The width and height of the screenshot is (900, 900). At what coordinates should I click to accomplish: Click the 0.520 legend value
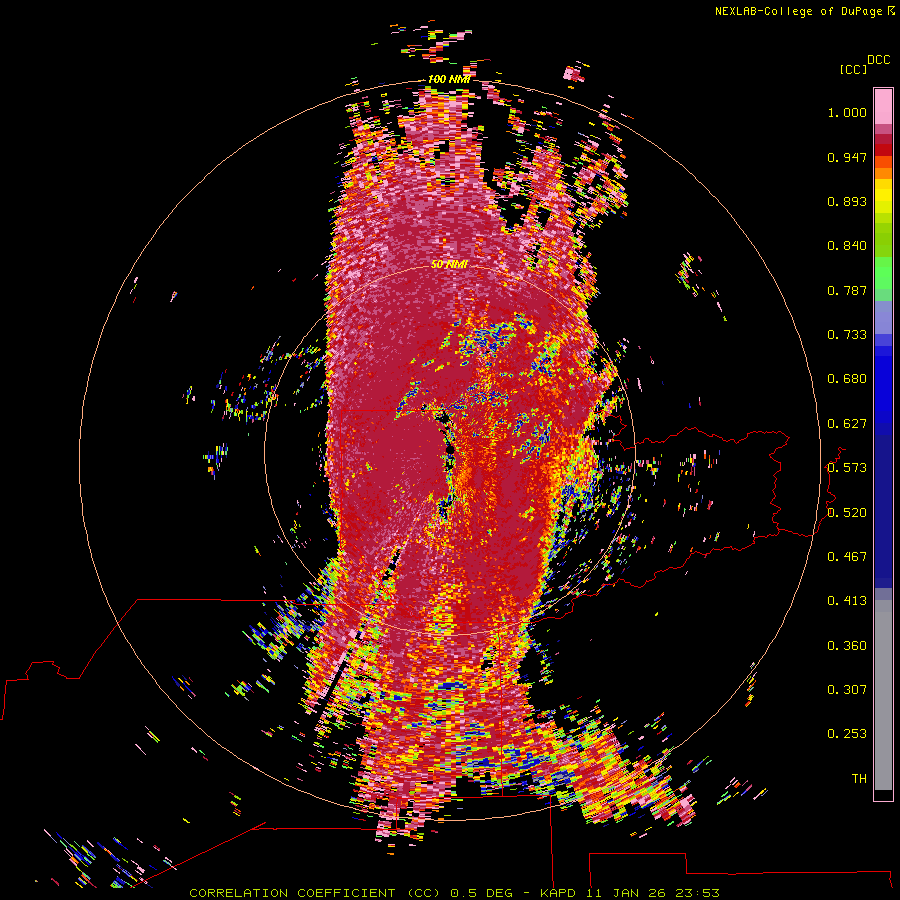(847, 513)
